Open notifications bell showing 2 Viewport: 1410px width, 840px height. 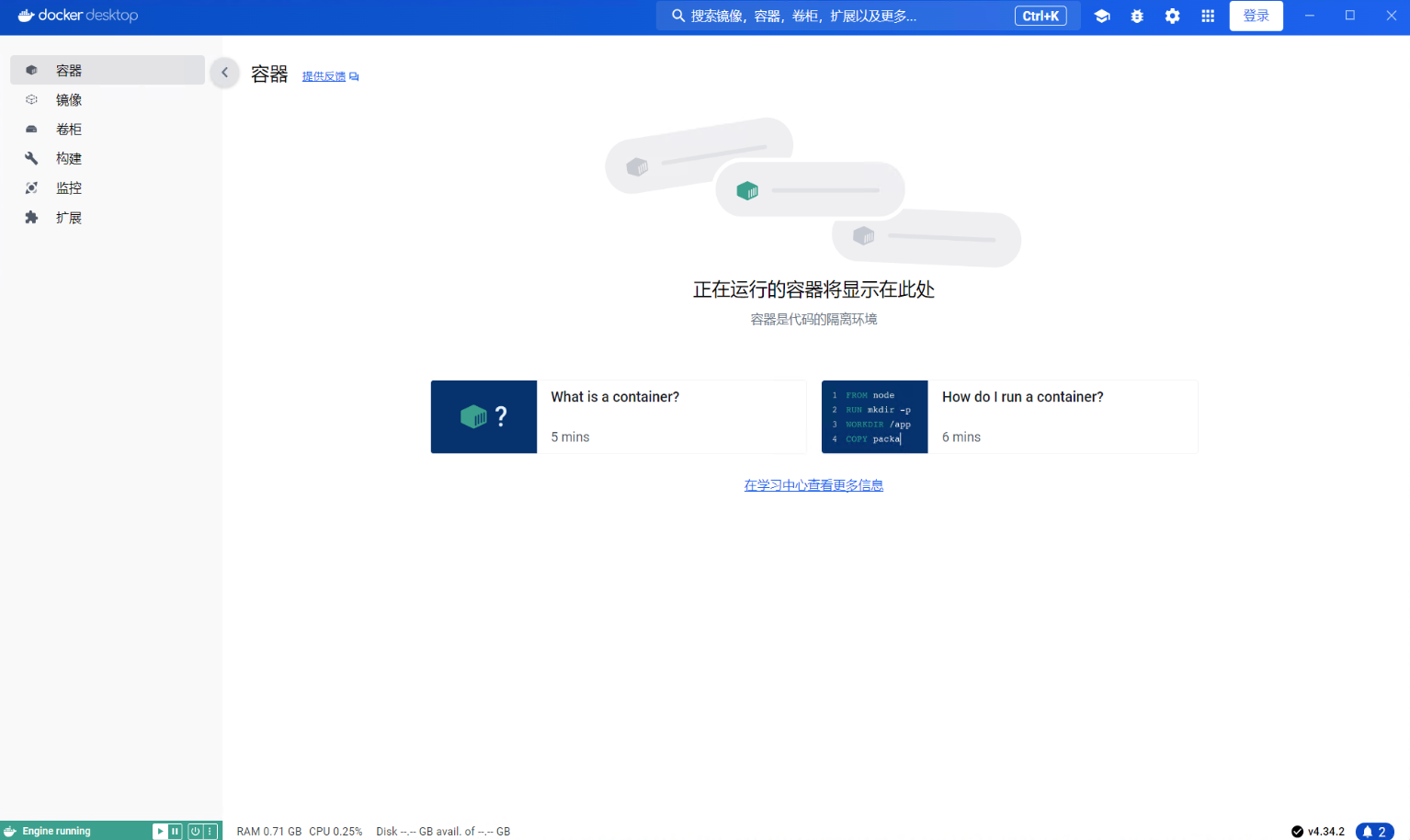pyautogui.click(x=1374, y=832)
